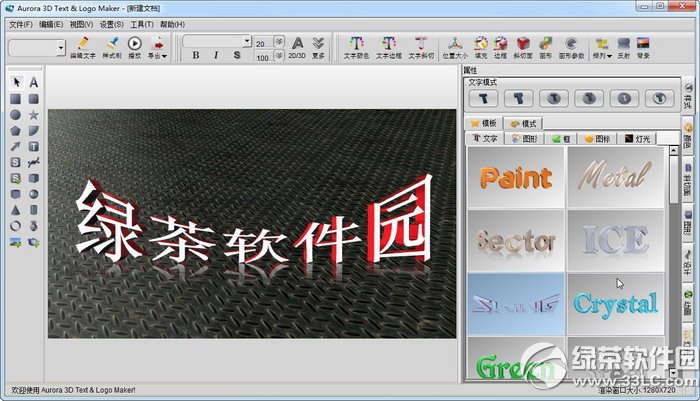The height and width of the screenshot is (401, 700).
Task: Switch 2D/3D text mode
Action: [x=297, y=47]
